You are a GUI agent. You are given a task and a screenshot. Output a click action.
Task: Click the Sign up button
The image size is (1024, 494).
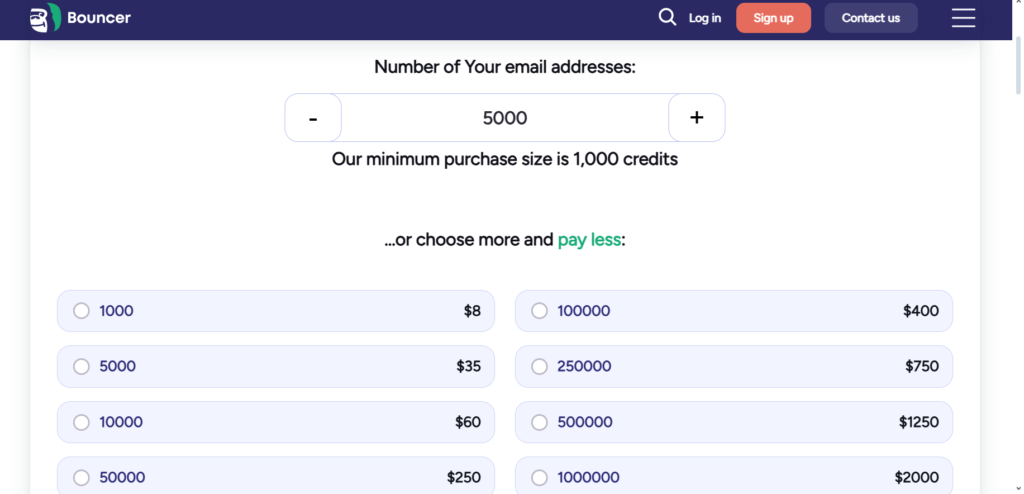773,18
